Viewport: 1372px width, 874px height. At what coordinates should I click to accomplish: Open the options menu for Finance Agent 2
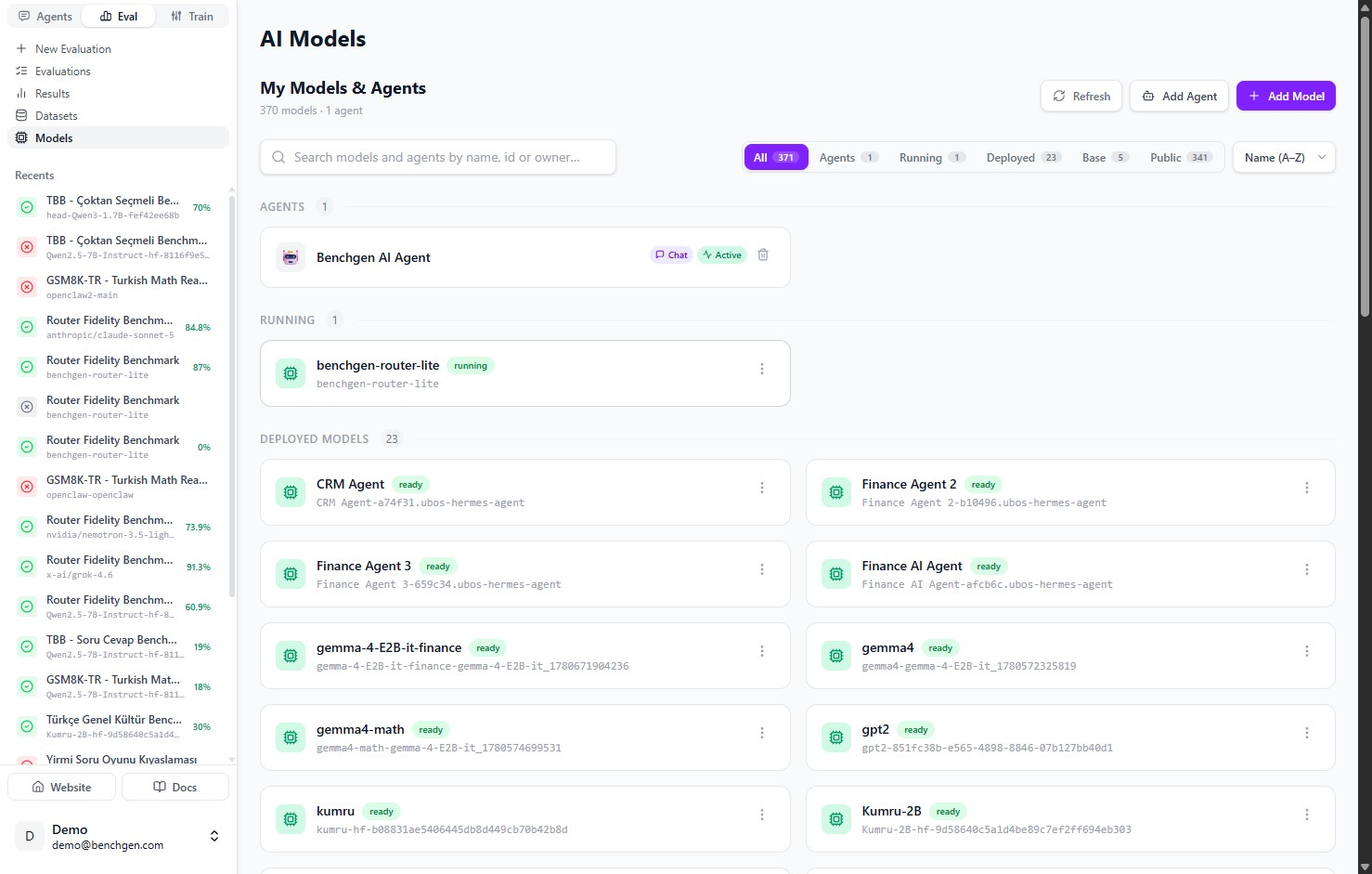click(1307, 488)
